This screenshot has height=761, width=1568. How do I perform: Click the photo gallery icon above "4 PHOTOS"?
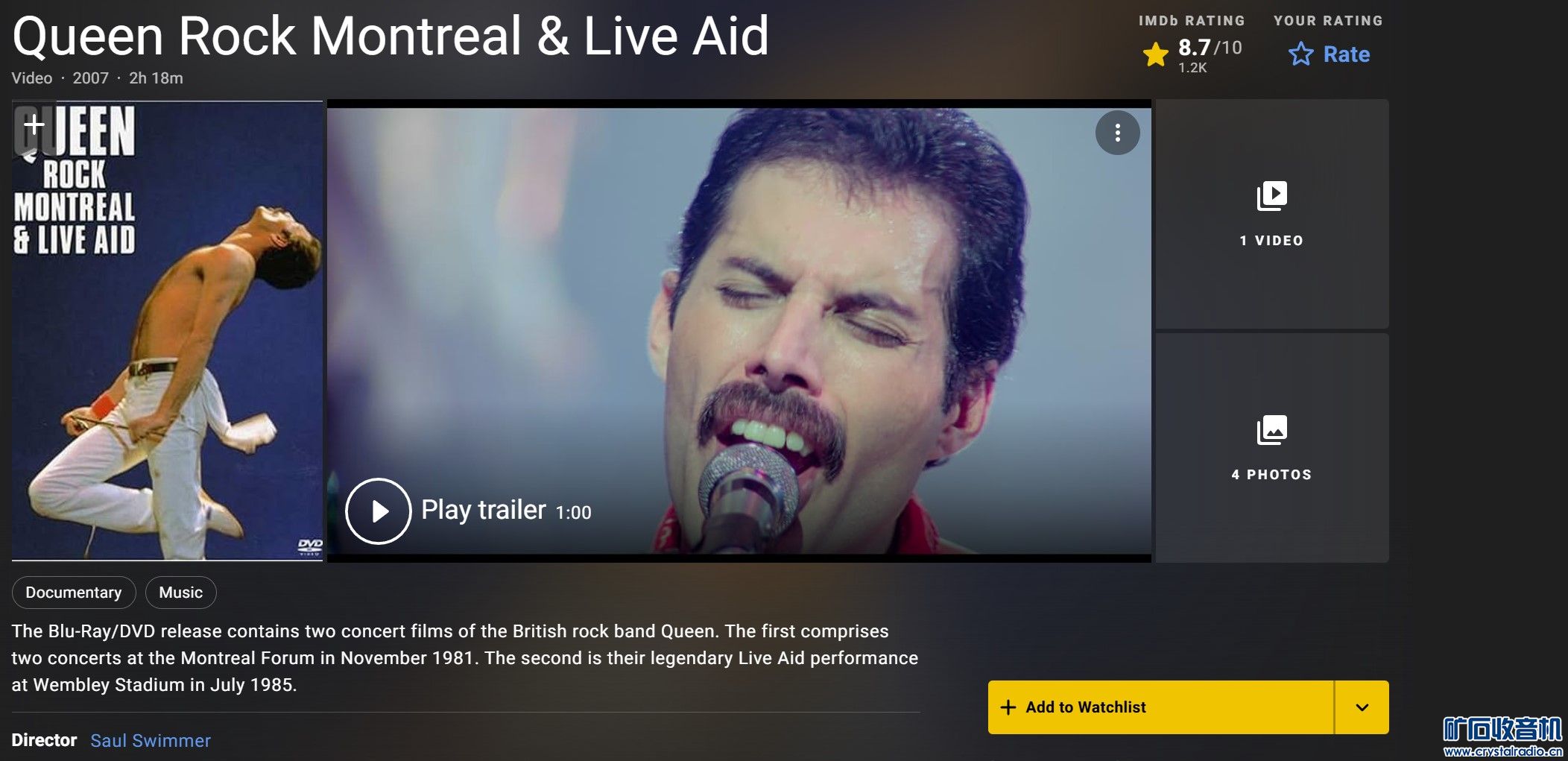[x=1271, y=430]
